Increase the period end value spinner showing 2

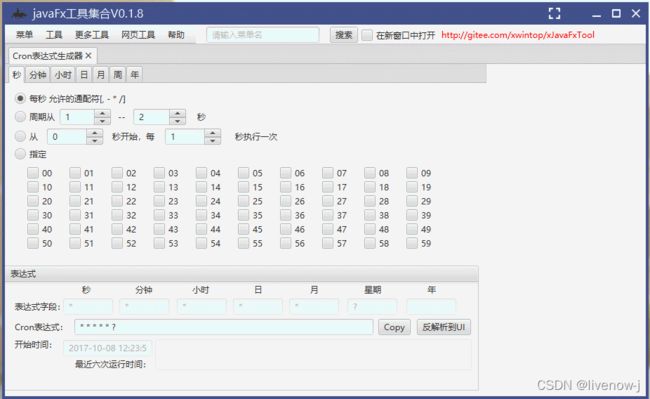(177, 113)
